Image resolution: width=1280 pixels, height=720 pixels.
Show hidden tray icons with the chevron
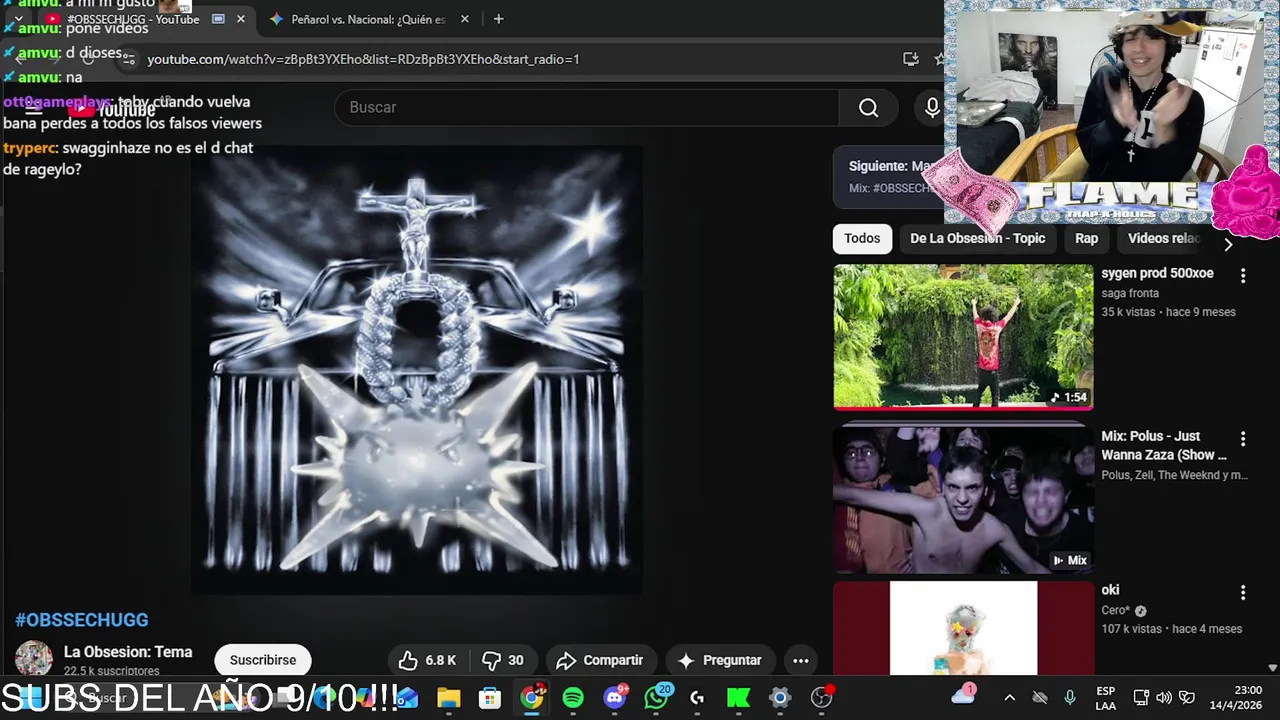[x=1009, y=698]
